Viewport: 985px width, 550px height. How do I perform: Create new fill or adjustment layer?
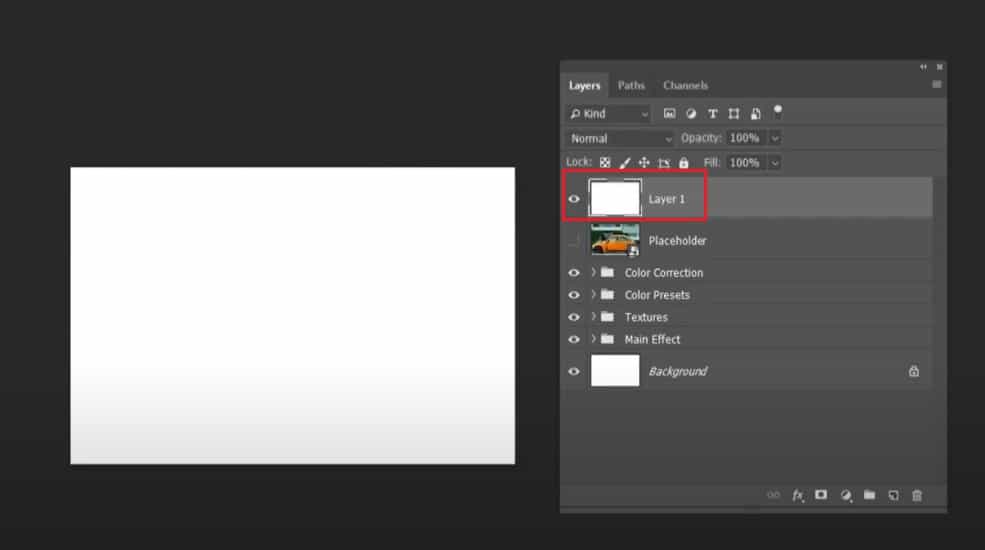pos(846,495)
